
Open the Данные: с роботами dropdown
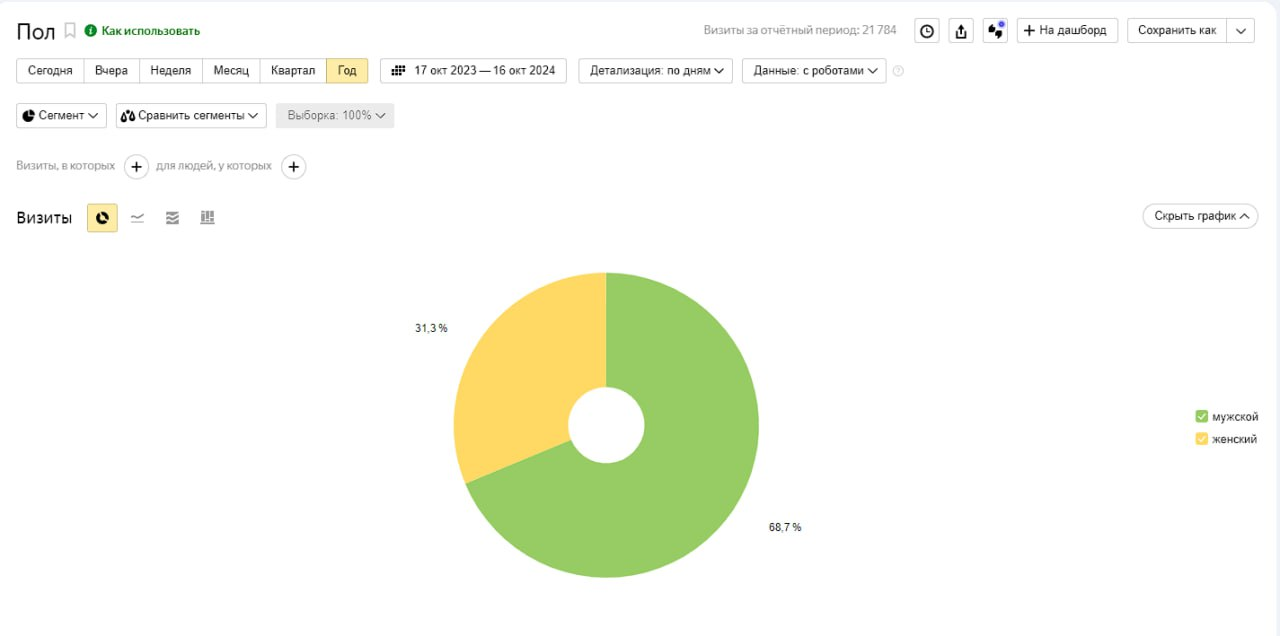(x=814, y=71)
